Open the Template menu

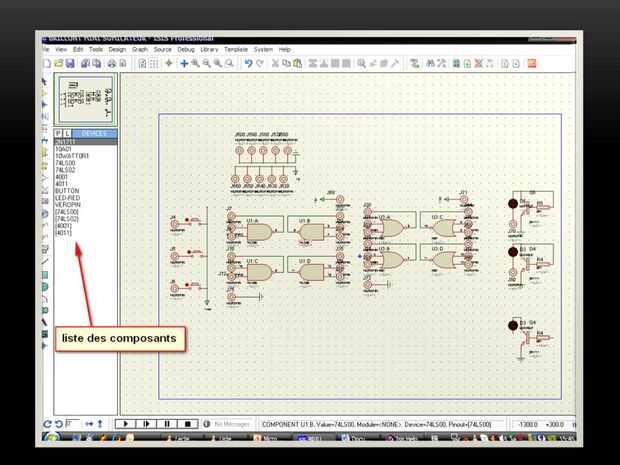tap(236, 49)
